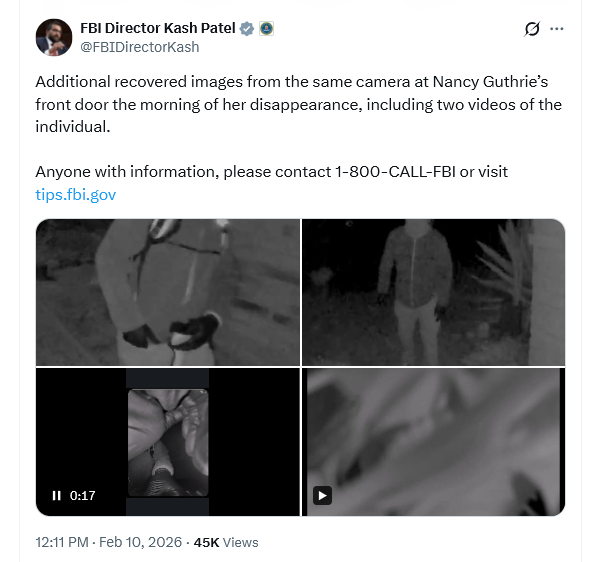Click the vertical doorbell video frame

(x=168, y=442)
